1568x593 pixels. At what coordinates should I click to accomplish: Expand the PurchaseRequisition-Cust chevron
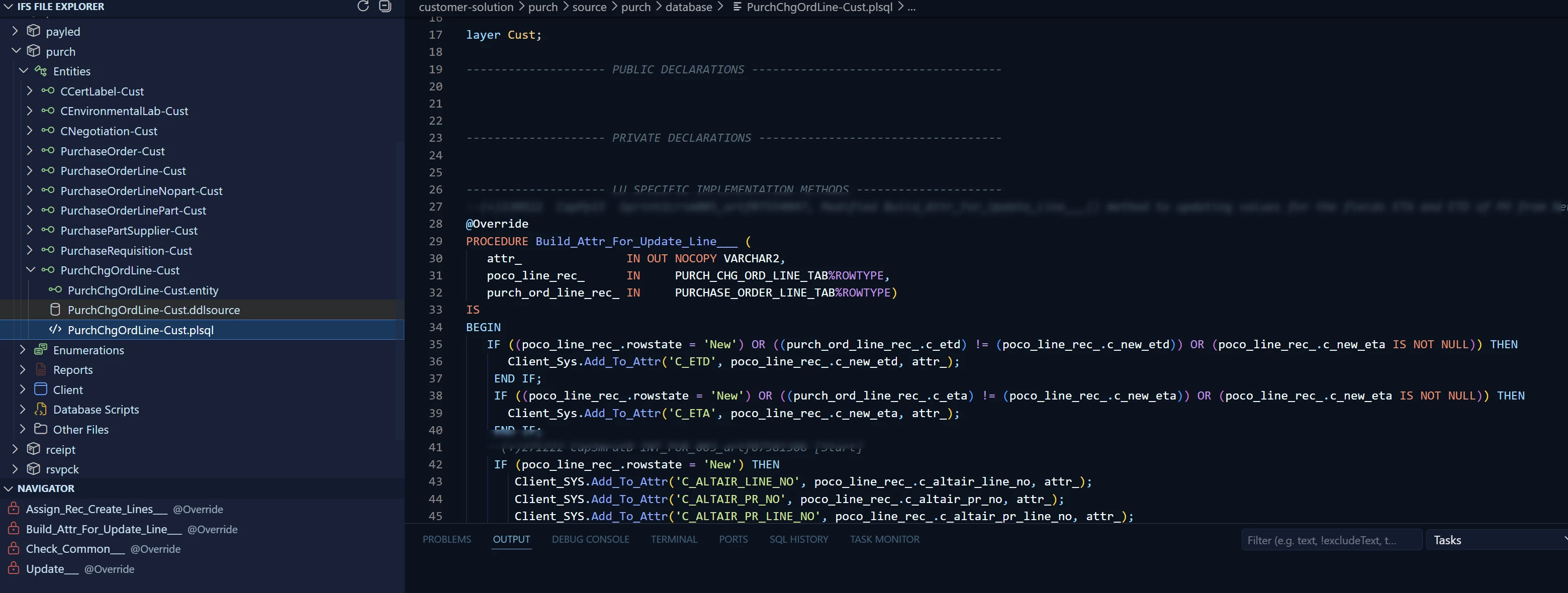pos(30,250)
